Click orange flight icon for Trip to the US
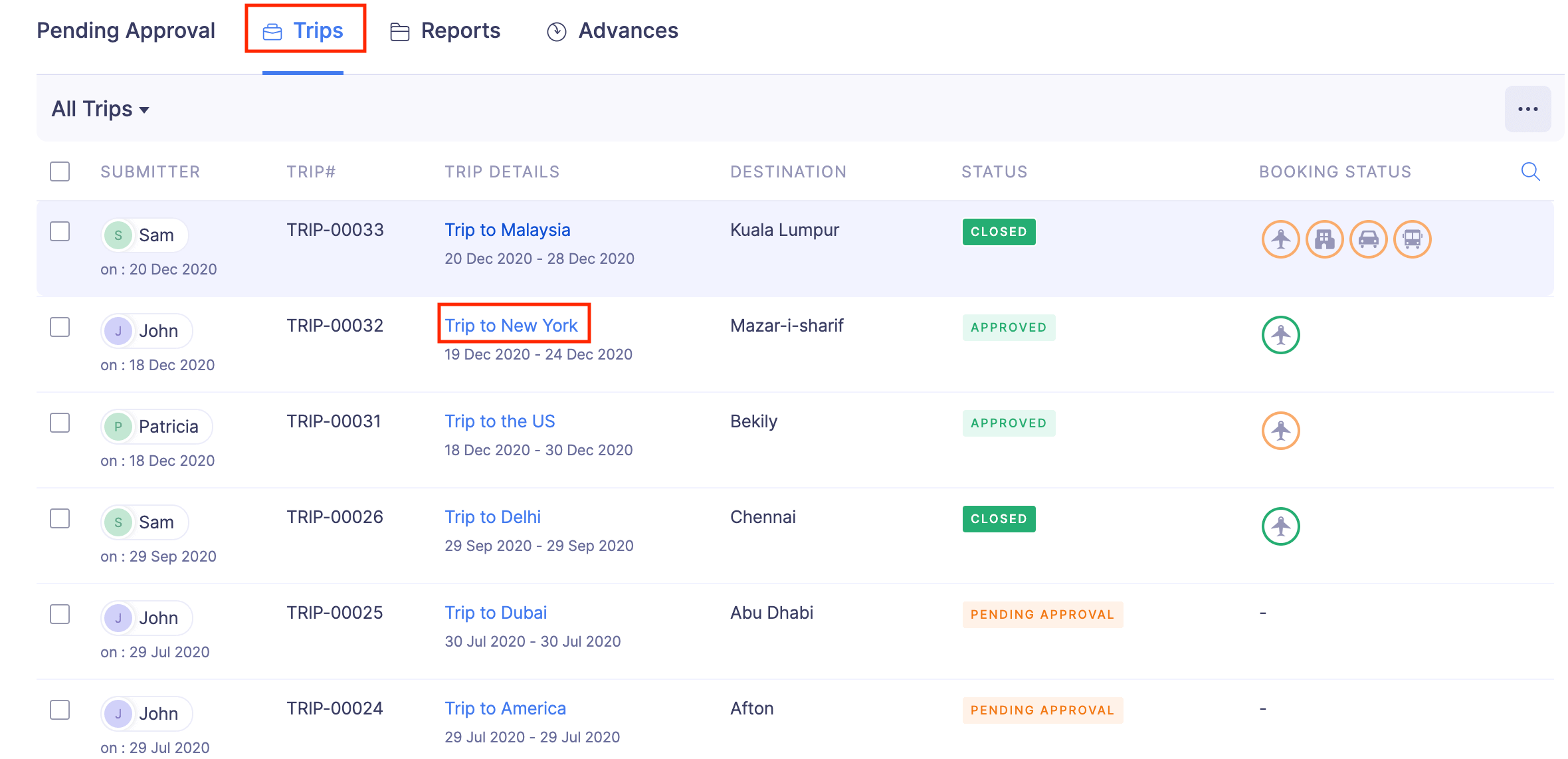This screenshot has width=1568, height=759. pyautogui.click(x=1280, y=431)
